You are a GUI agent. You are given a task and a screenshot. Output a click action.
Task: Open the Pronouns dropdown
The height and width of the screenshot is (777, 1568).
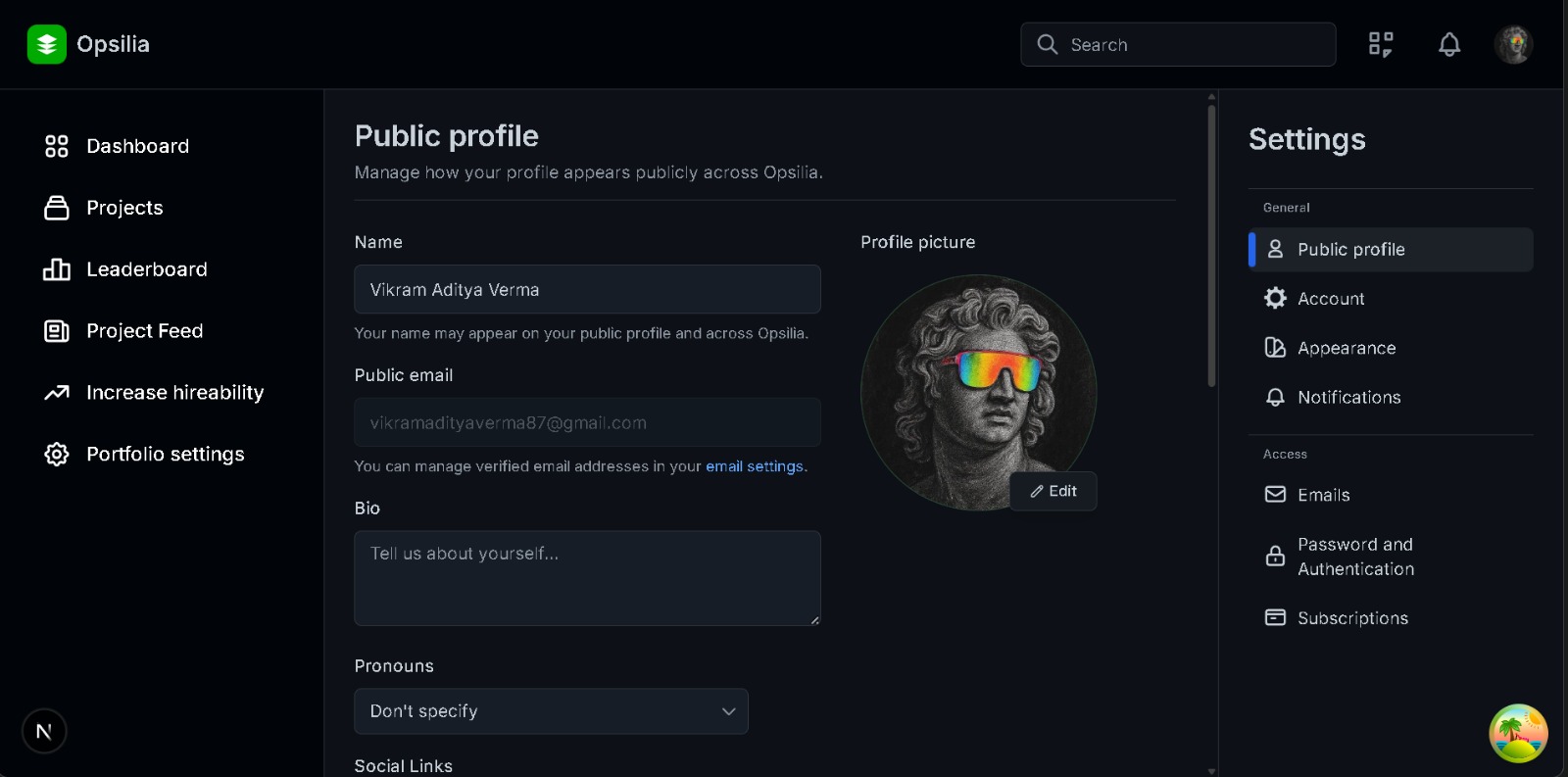pyautogui.click(x=551, y=711)
